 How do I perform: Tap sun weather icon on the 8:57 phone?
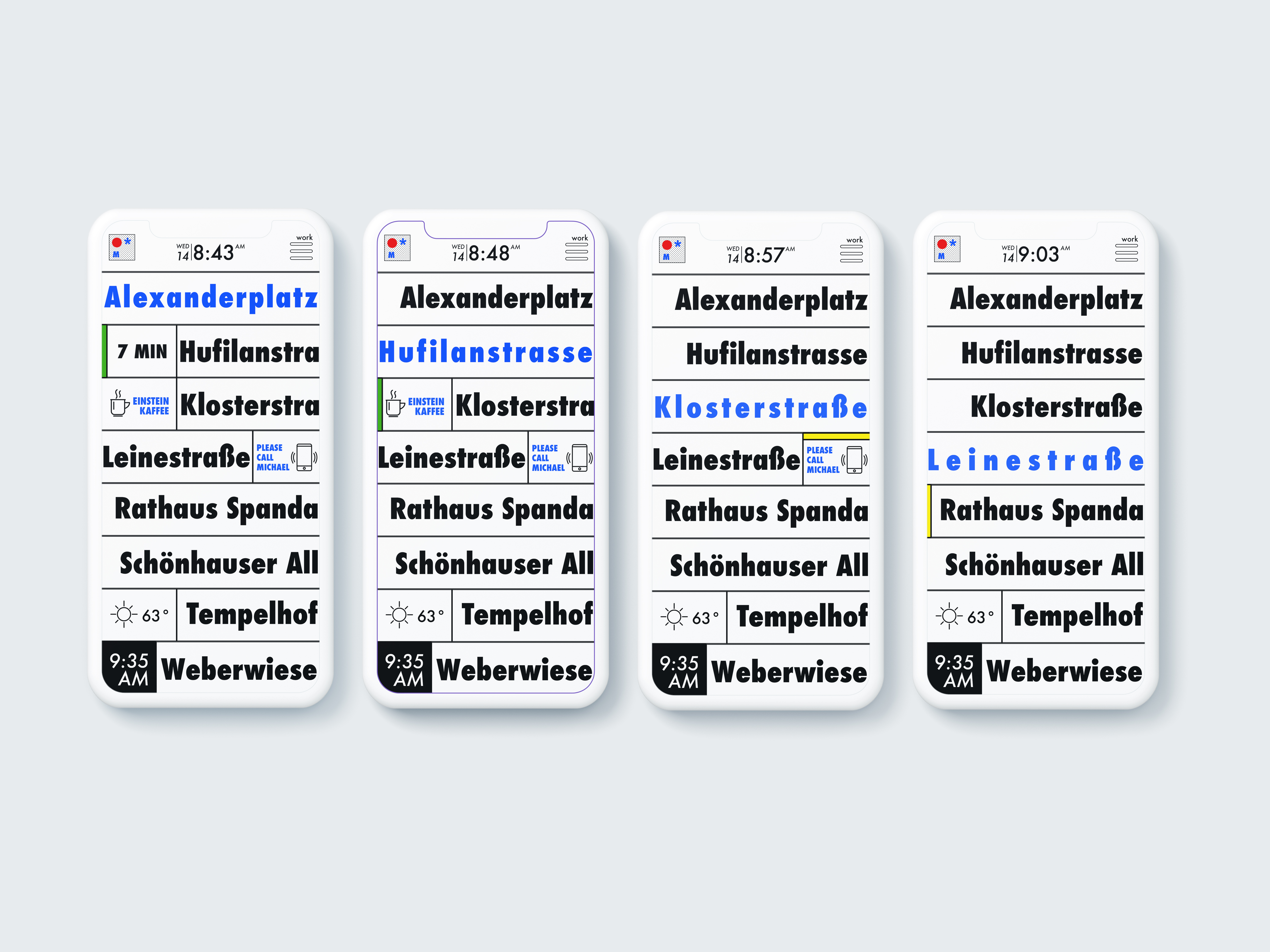674,617
